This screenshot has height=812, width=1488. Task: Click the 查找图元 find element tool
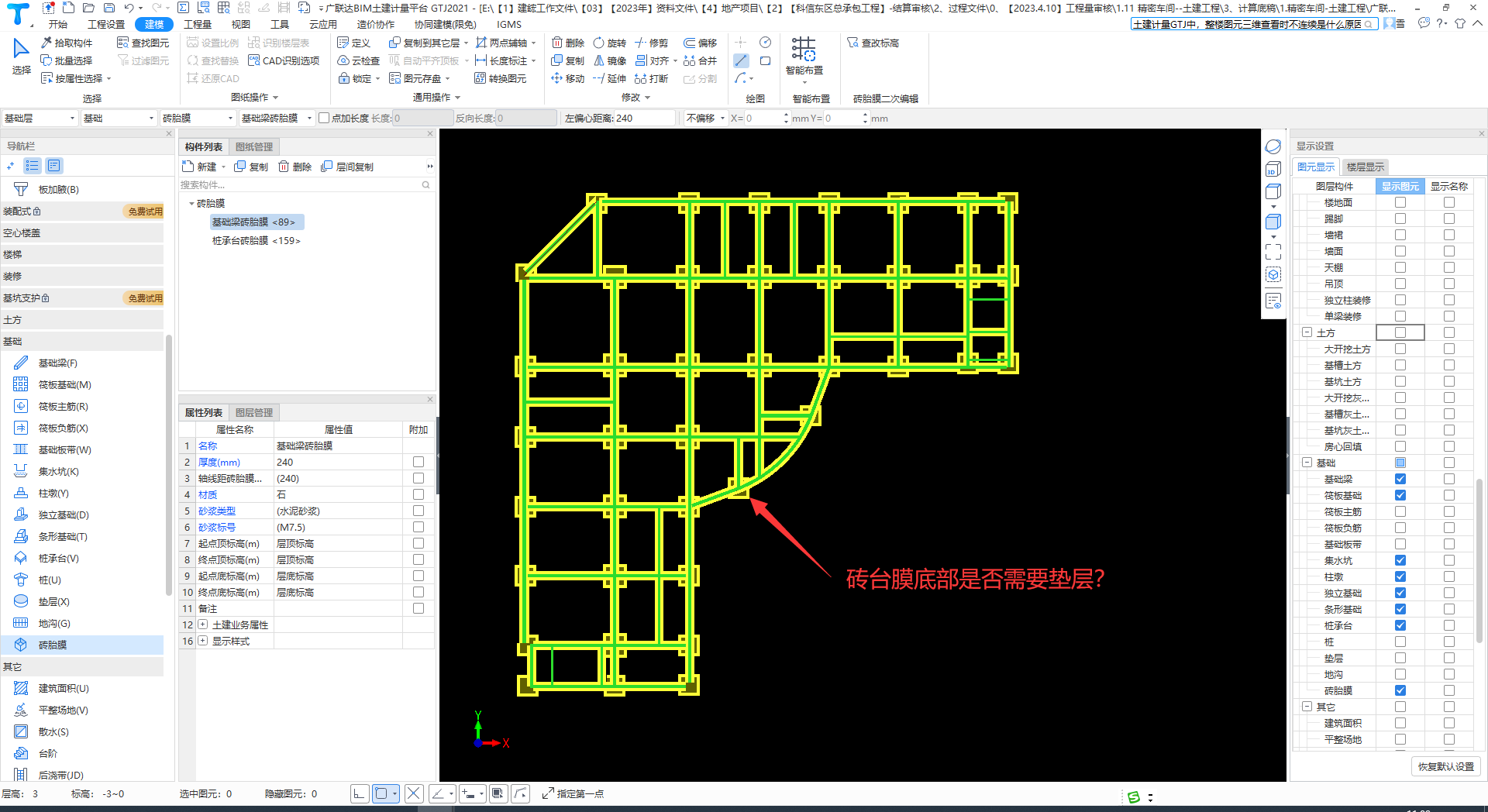click(143, 43)
